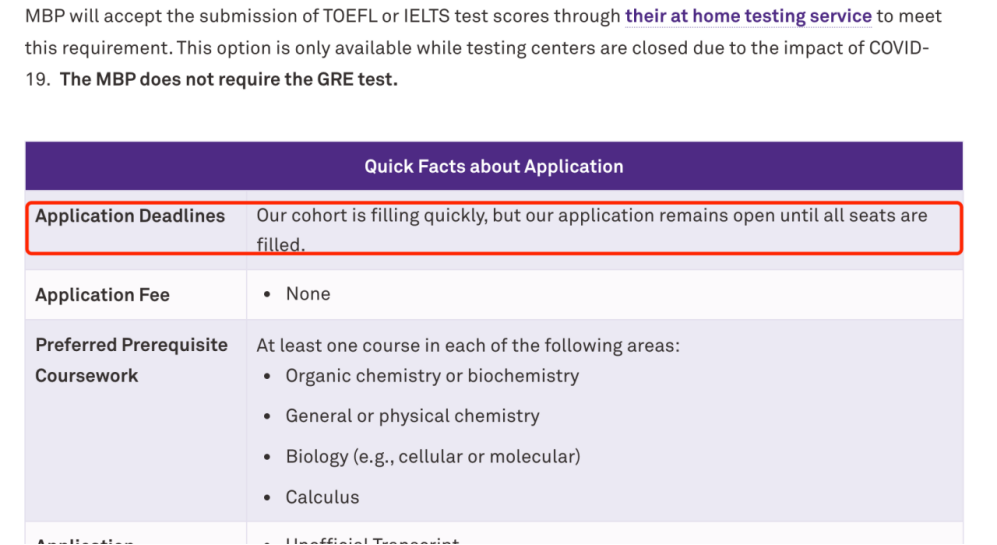
Task: Select the "Application Deadlines" row label
Action: coord(130,216)
